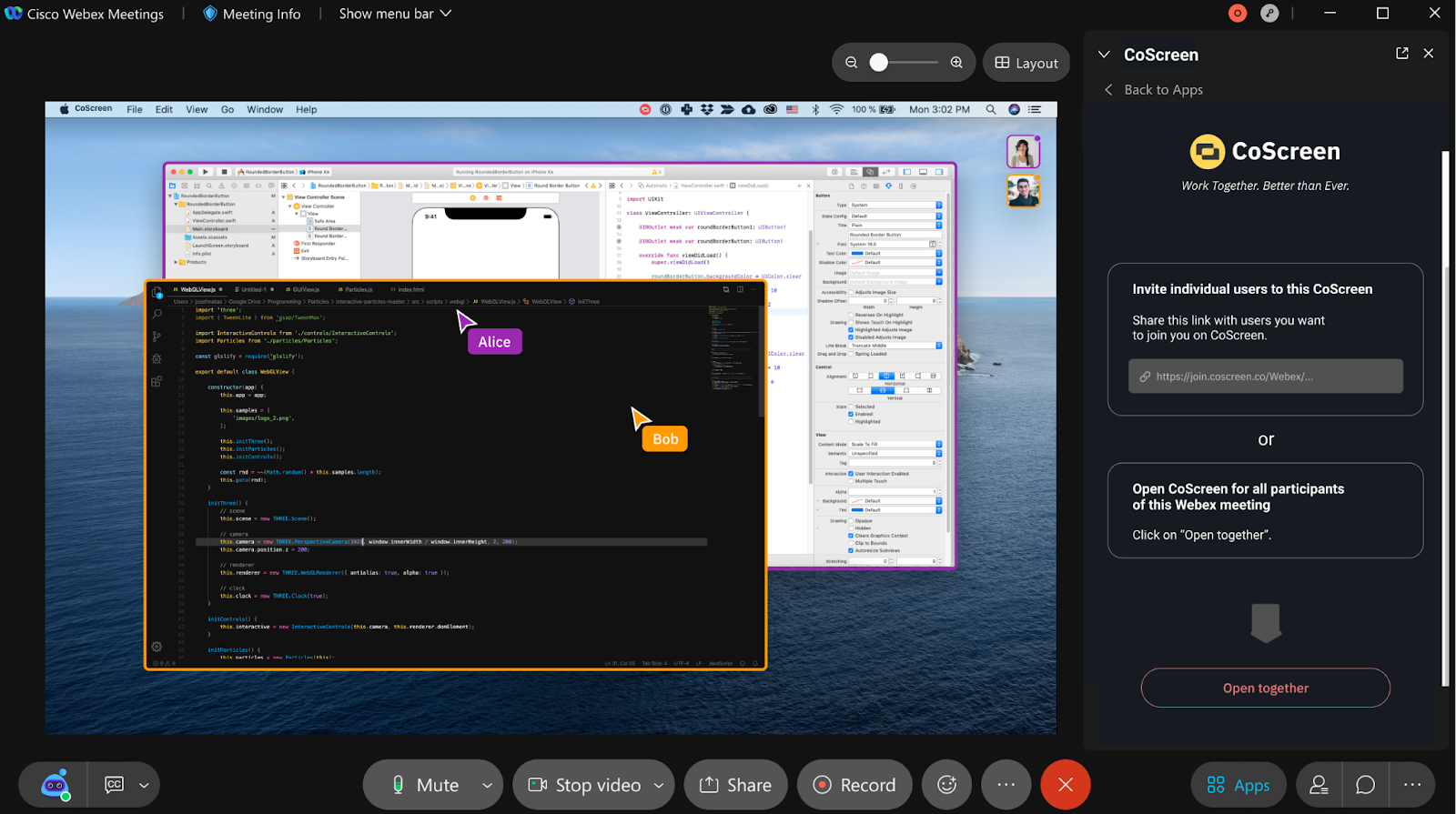This screenshot has height=814, width=1456.
Task: Click the Apple menu icon
Action: coord(65,109)
